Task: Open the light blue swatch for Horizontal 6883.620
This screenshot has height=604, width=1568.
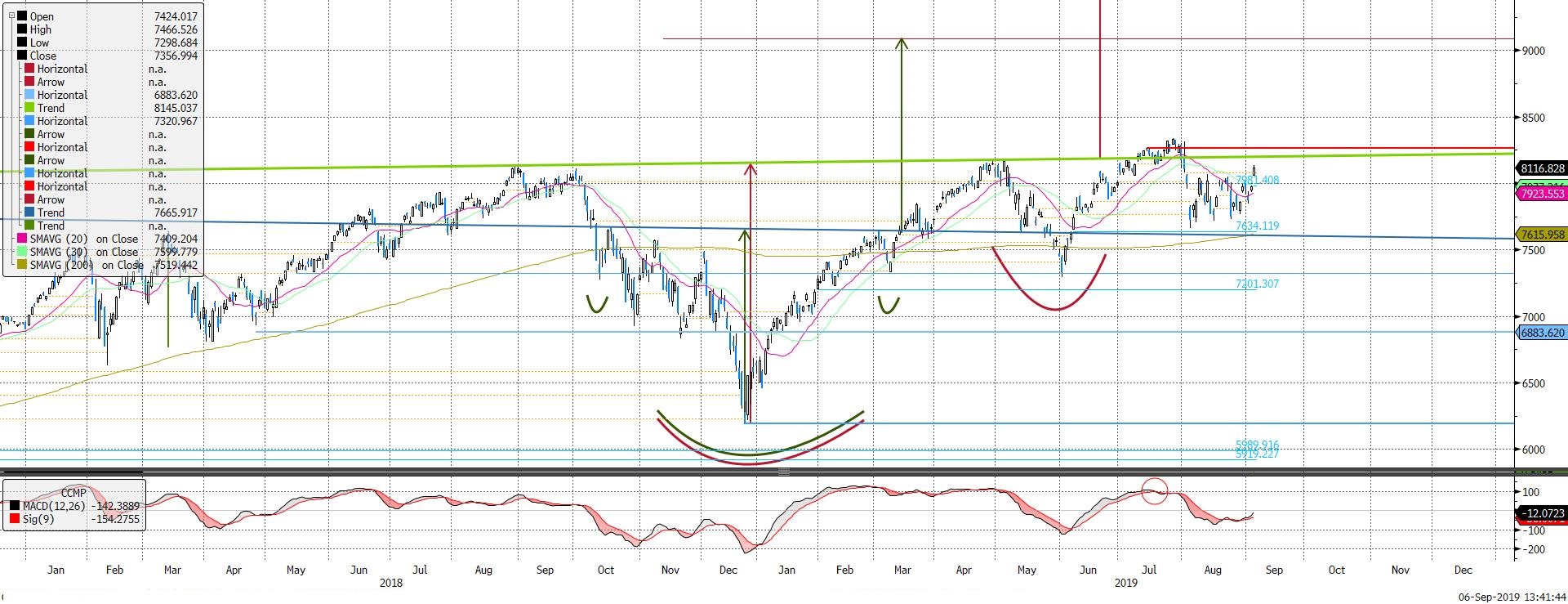Action: (x=29, y=95)
